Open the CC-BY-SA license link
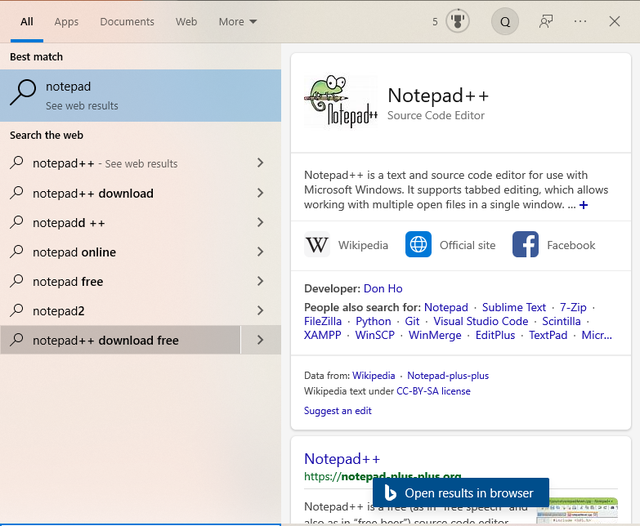Screen dimensions: 640x526 pos(433,391)
